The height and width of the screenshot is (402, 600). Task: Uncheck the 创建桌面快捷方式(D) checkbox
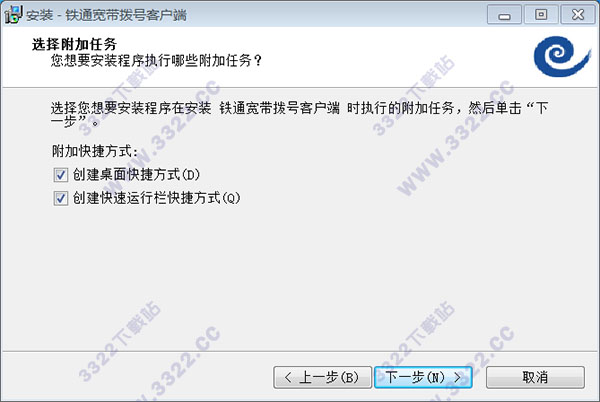point(61,175)
